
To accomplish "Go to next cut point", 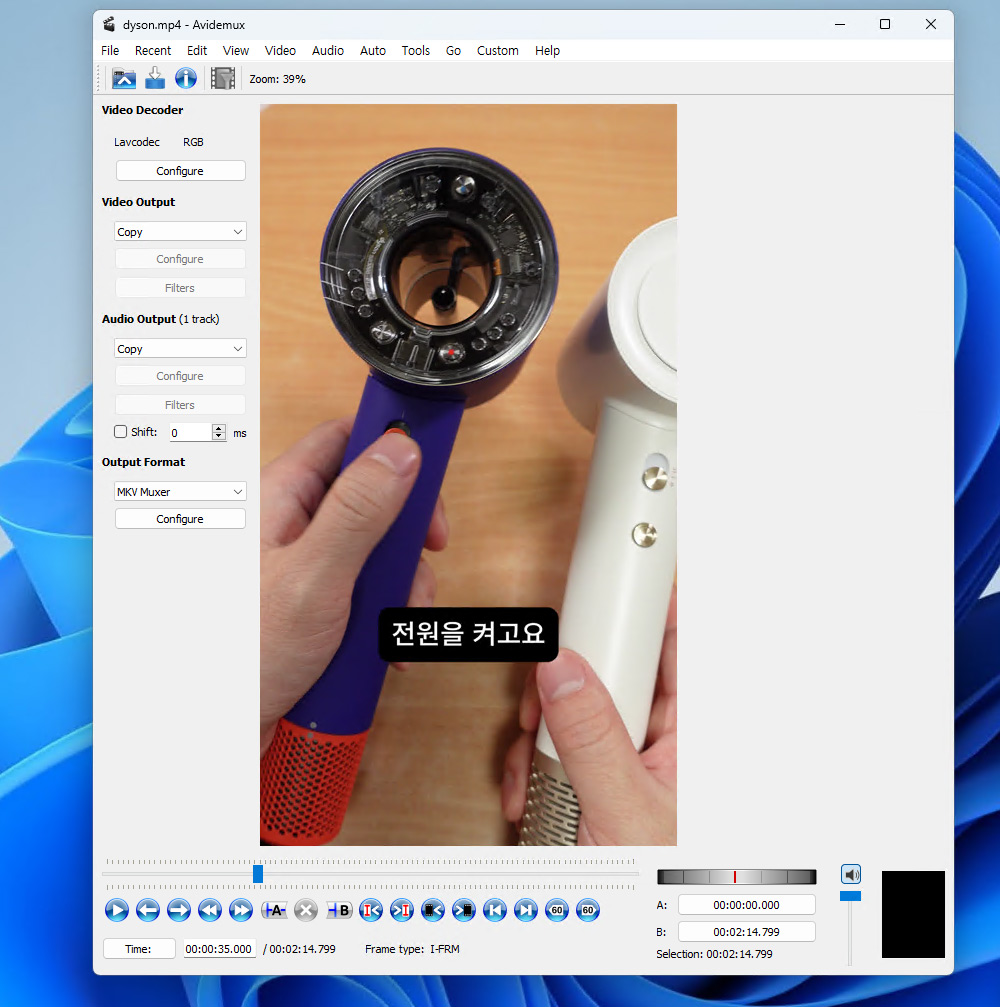I will pyautogui.click(x=402, y=910).
